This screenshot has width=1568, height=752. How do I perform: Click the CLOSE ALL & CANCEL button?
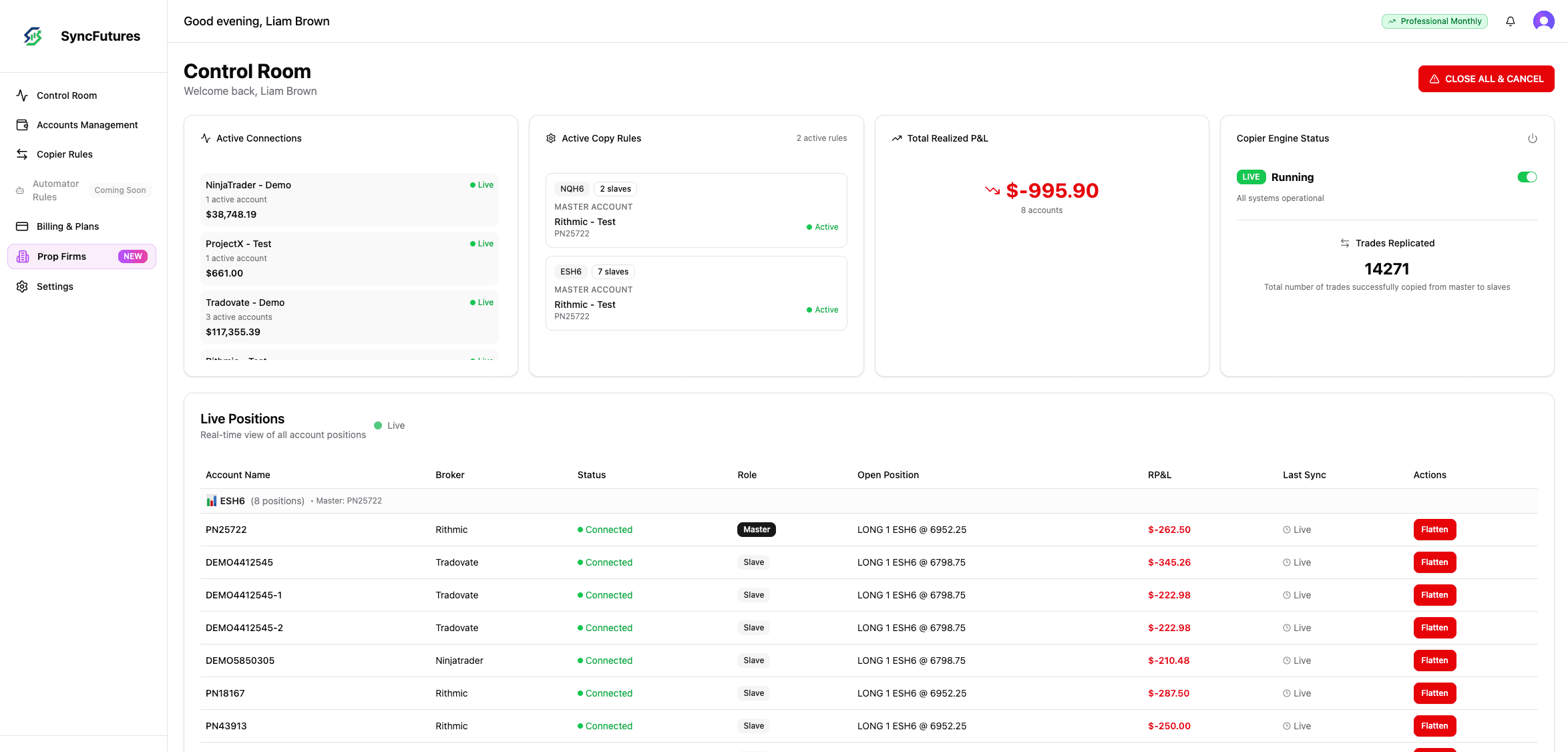pyautogui.click(x=1486, y=78)
